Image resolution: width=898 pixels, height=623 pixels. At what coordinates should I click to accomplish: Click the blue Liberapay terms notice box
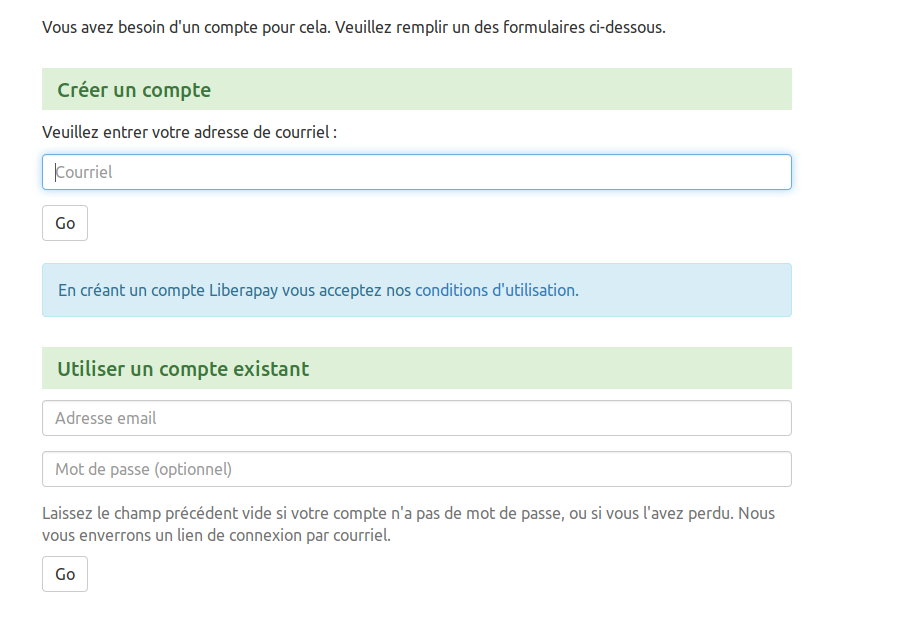415,290
